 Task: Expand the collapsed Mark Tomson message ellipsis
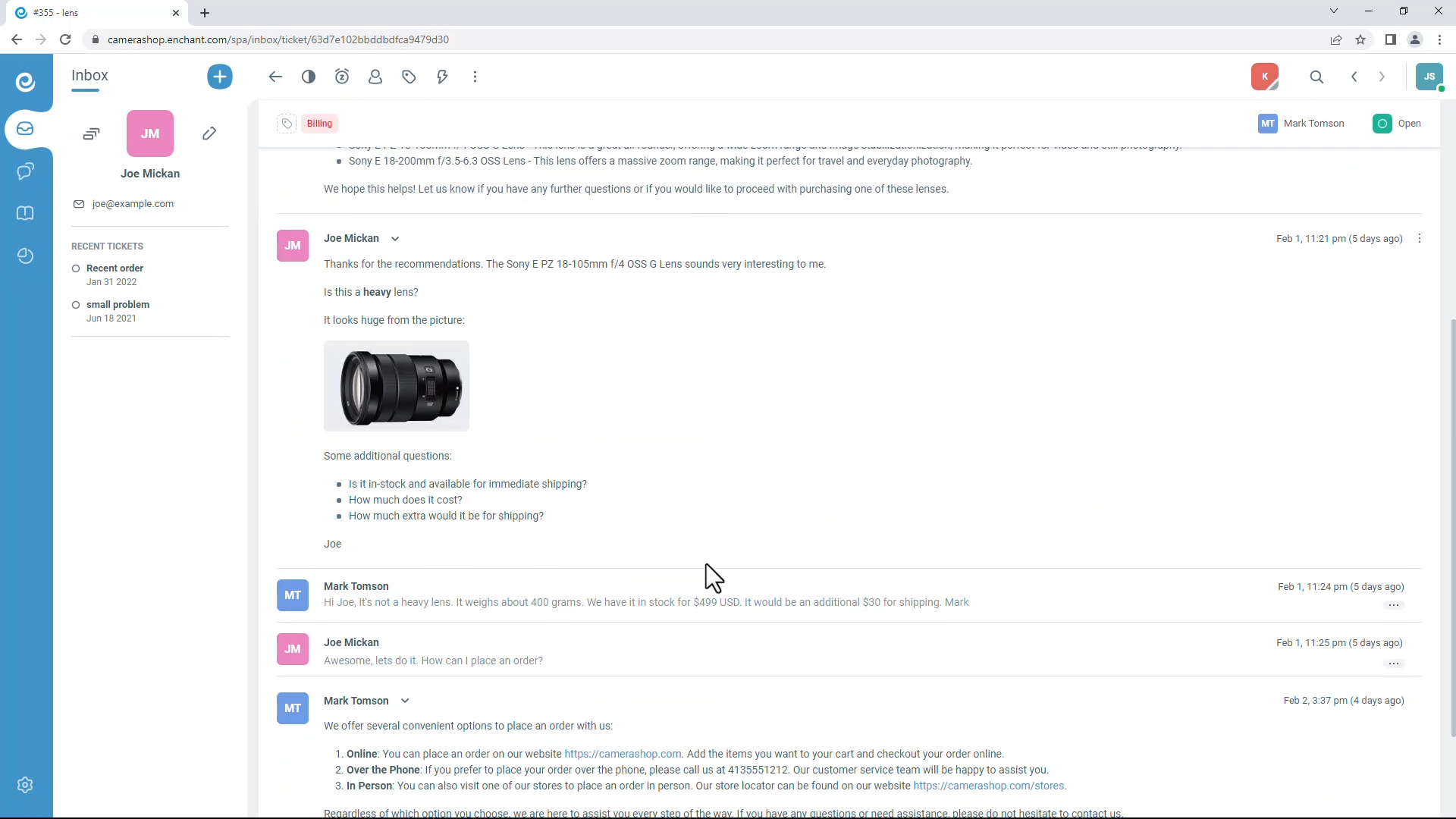tap(1393, 605)
